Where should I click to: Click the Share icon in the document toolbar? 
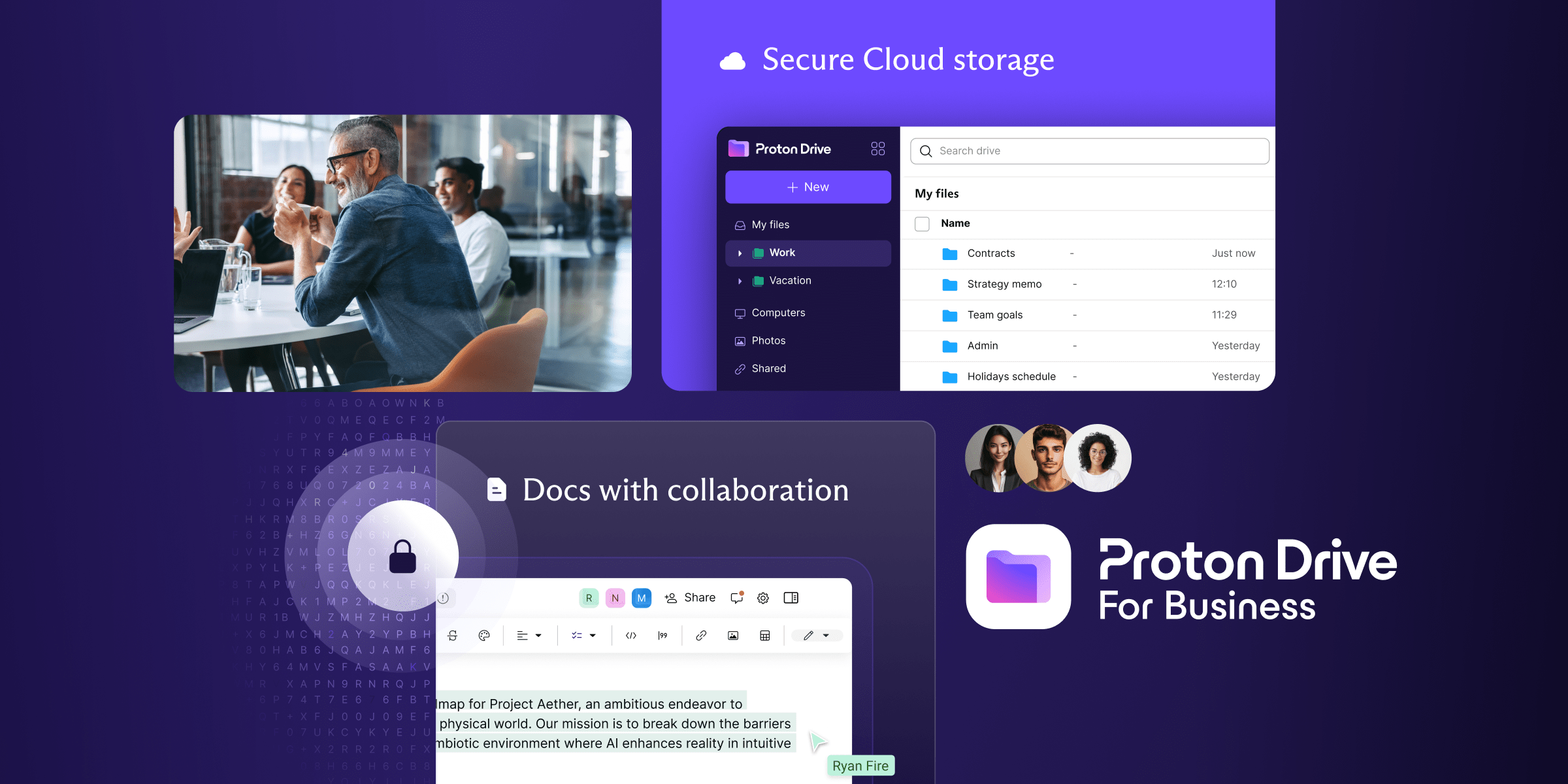[x=690, y=597]
